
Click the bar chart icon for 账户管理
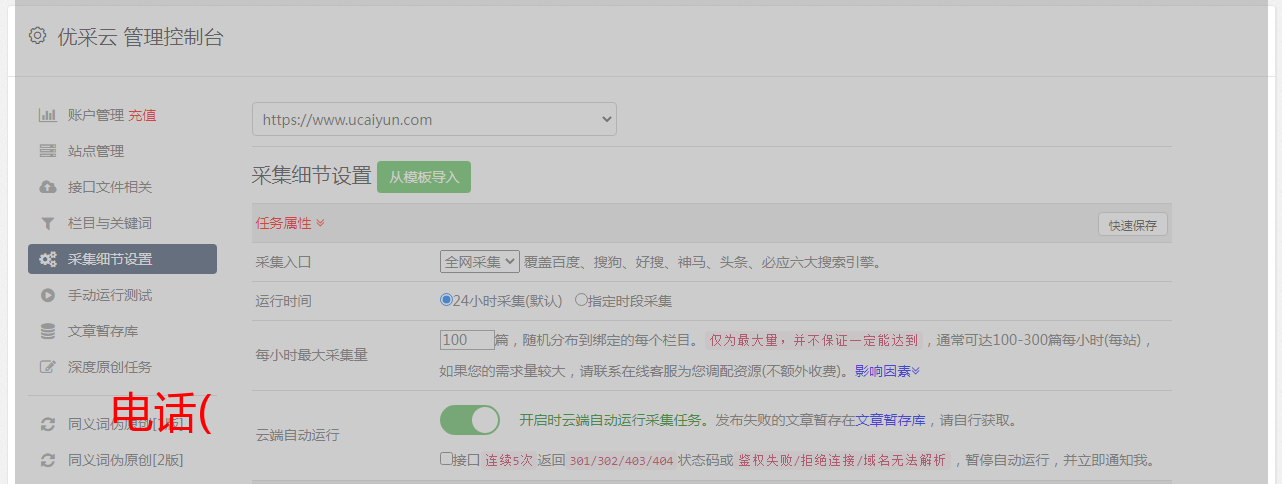tap(47, 115)
